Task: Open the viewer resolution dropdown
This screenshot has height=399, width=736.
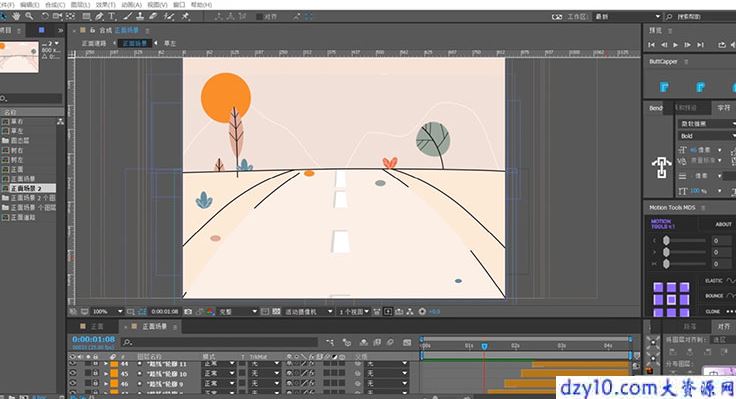Action: [238, 311]
